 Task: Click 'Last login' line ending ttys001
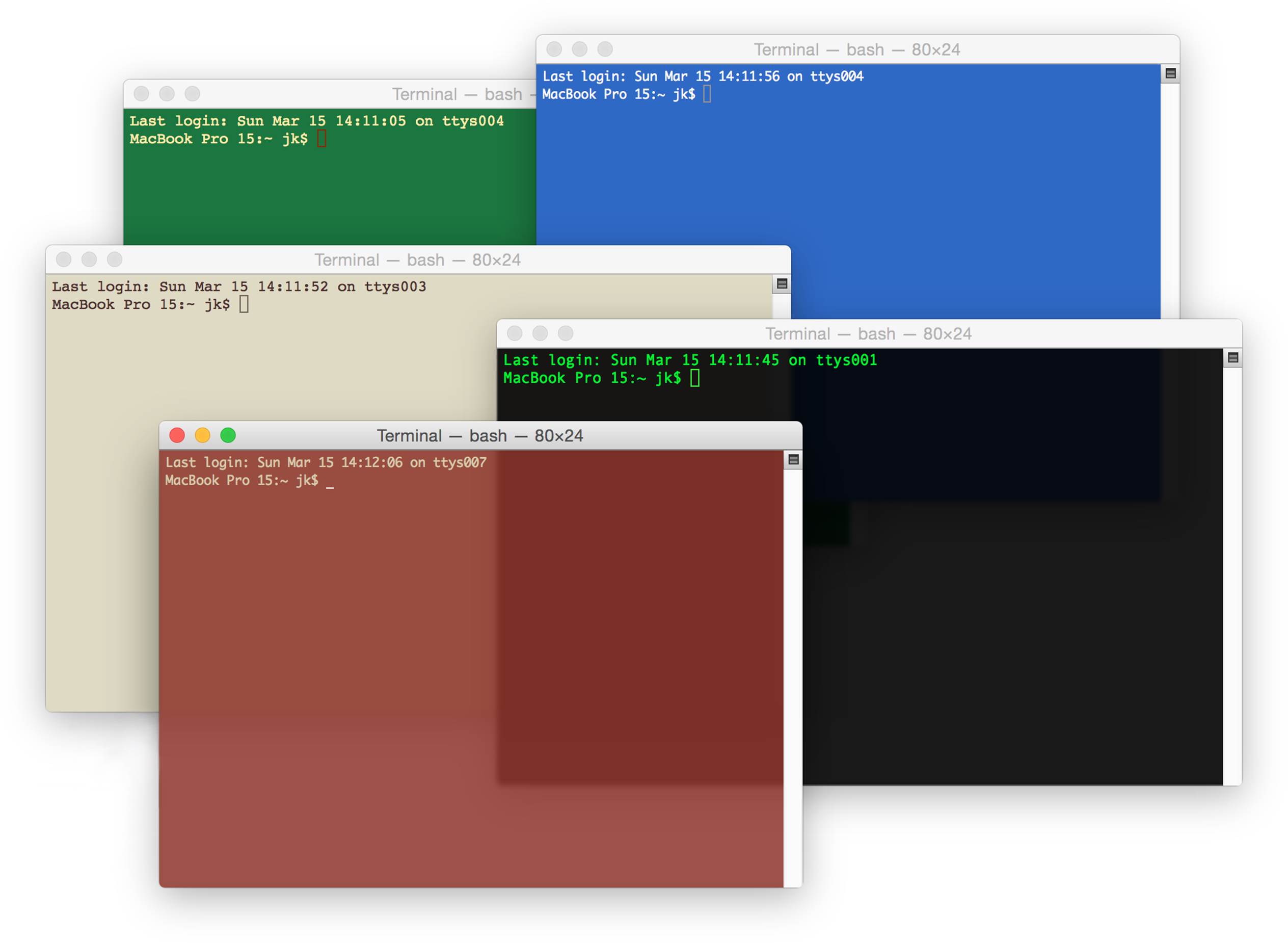tap(690, 360)
